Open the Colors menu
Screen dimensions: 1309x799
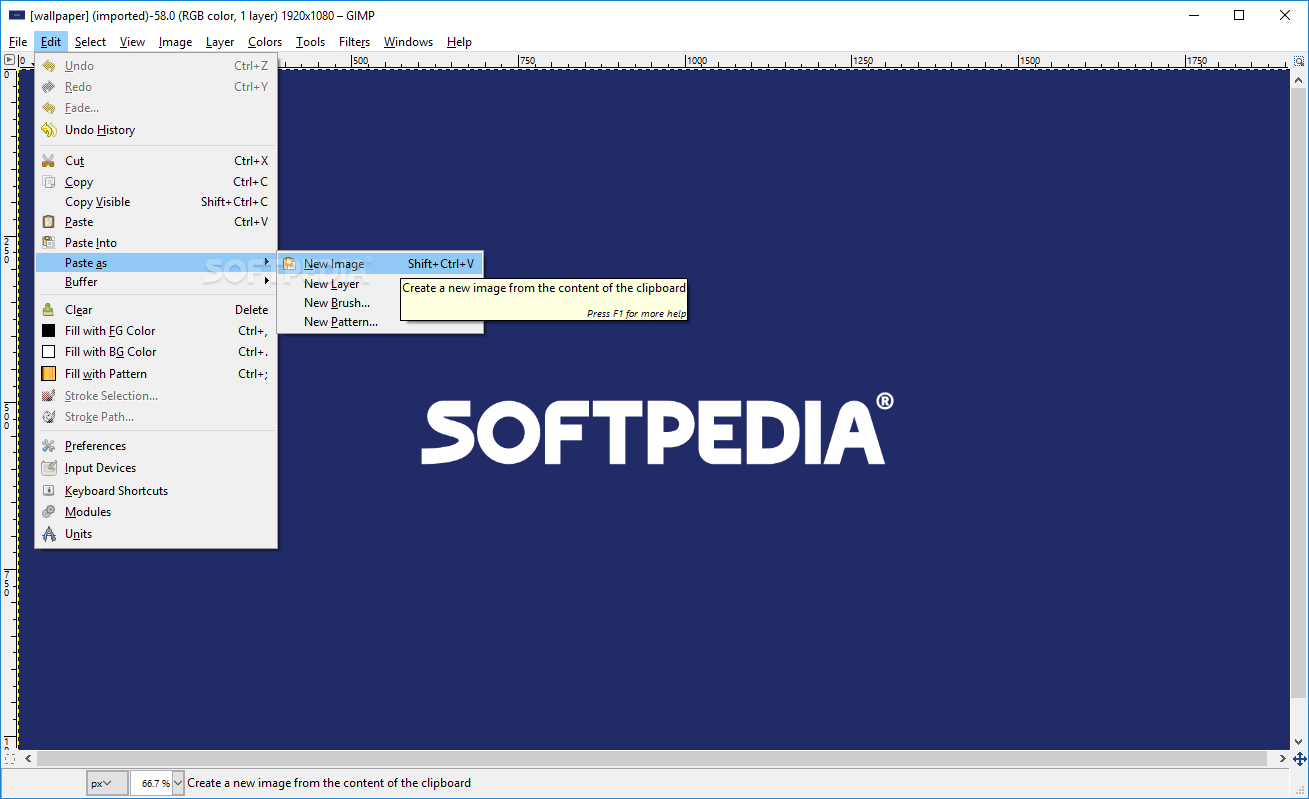click(x=265, y=42)
